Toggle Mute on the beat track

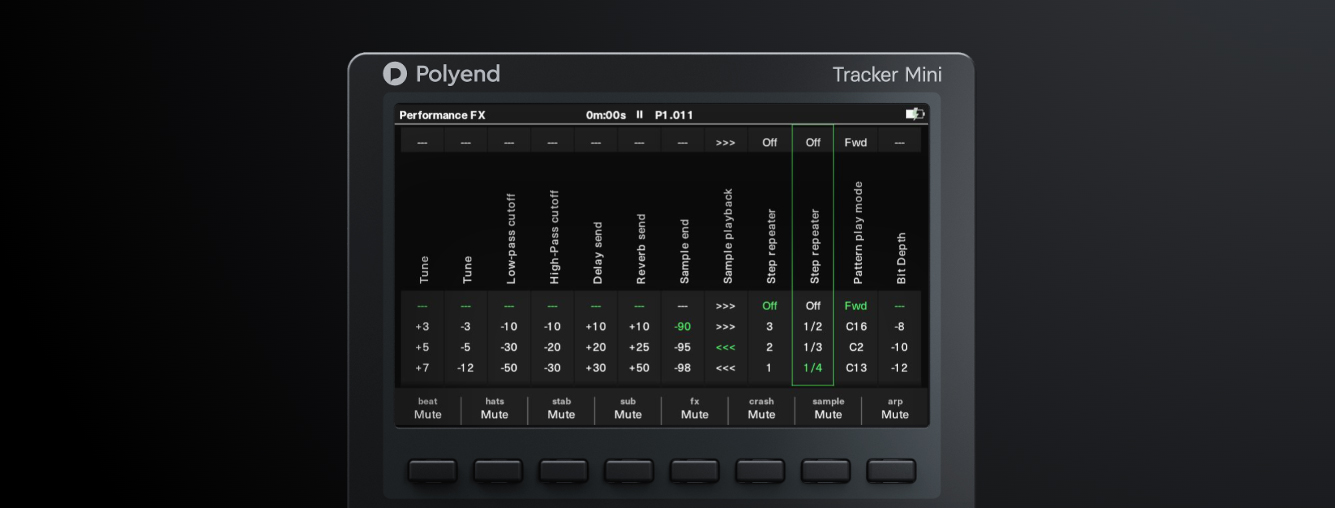click(x=428, y=409)
